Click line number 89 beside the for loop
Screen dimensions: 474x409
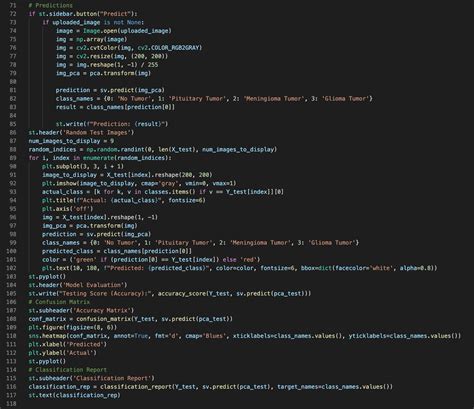13,158
